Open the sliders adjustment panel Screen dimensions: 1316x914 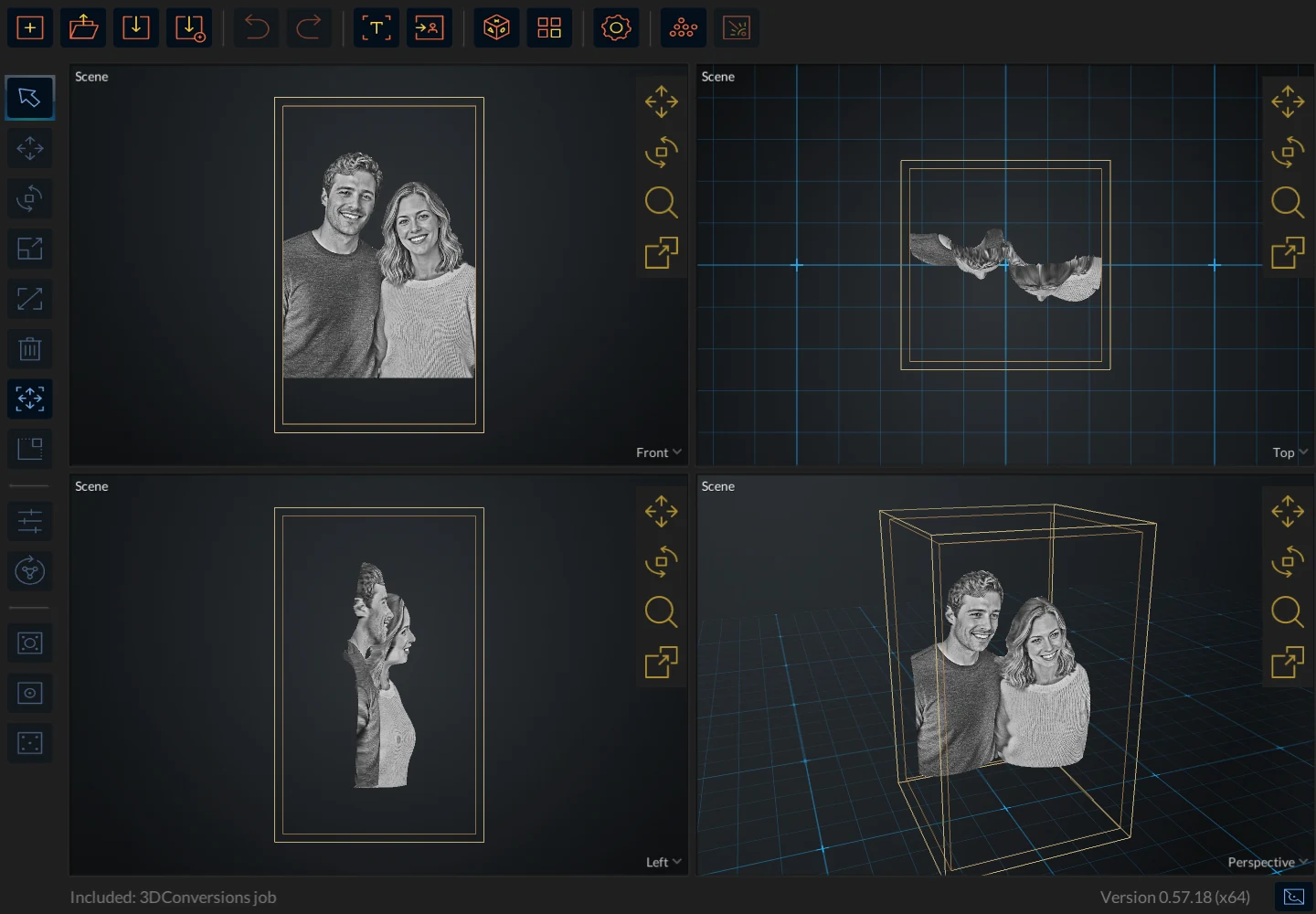(30, 521)
